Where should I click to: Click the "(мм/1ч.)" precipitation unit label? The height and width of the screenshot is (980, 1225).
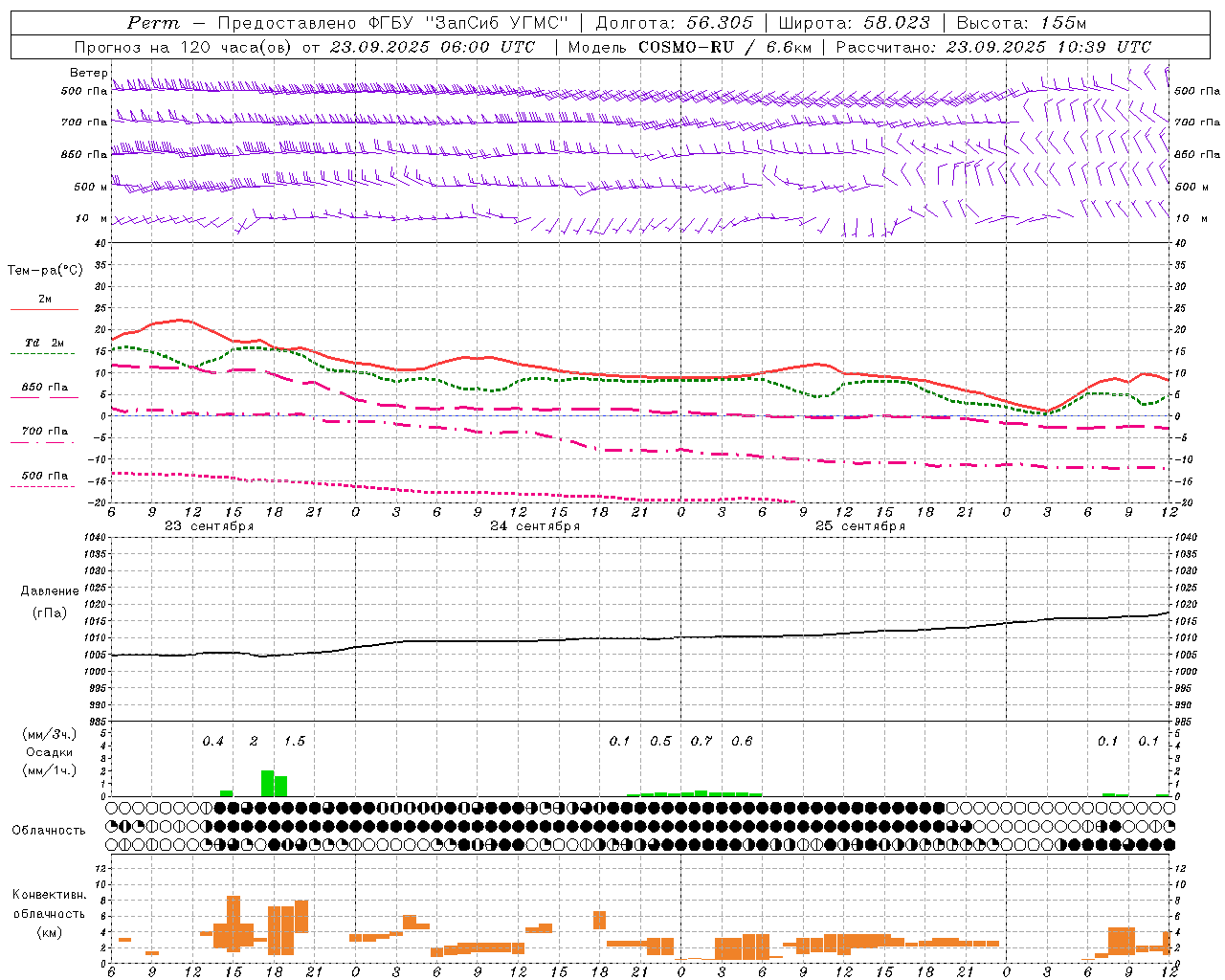tap(50, 770)
